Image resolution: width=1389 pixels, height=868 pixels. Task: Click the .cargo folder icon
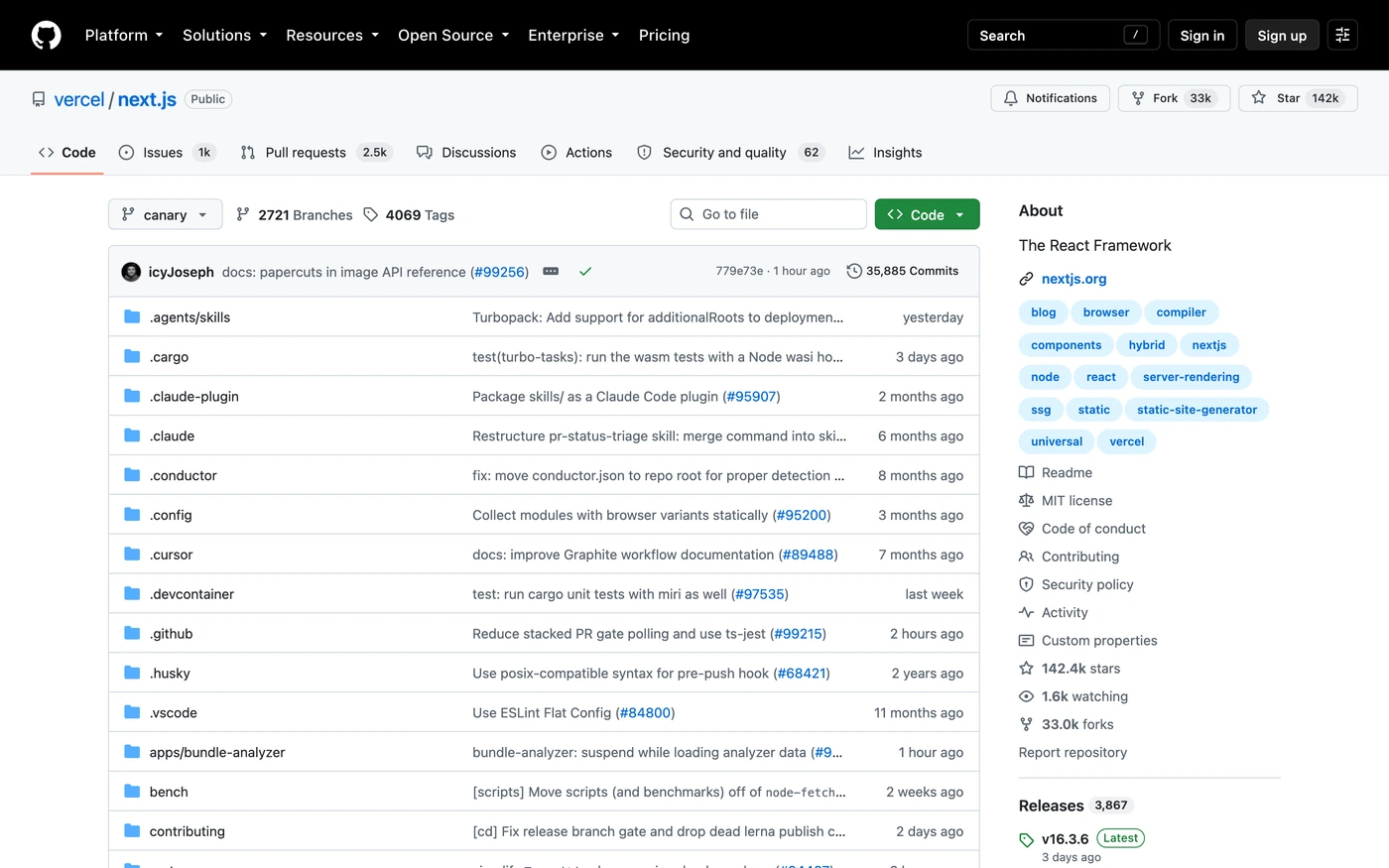[132, 356]
